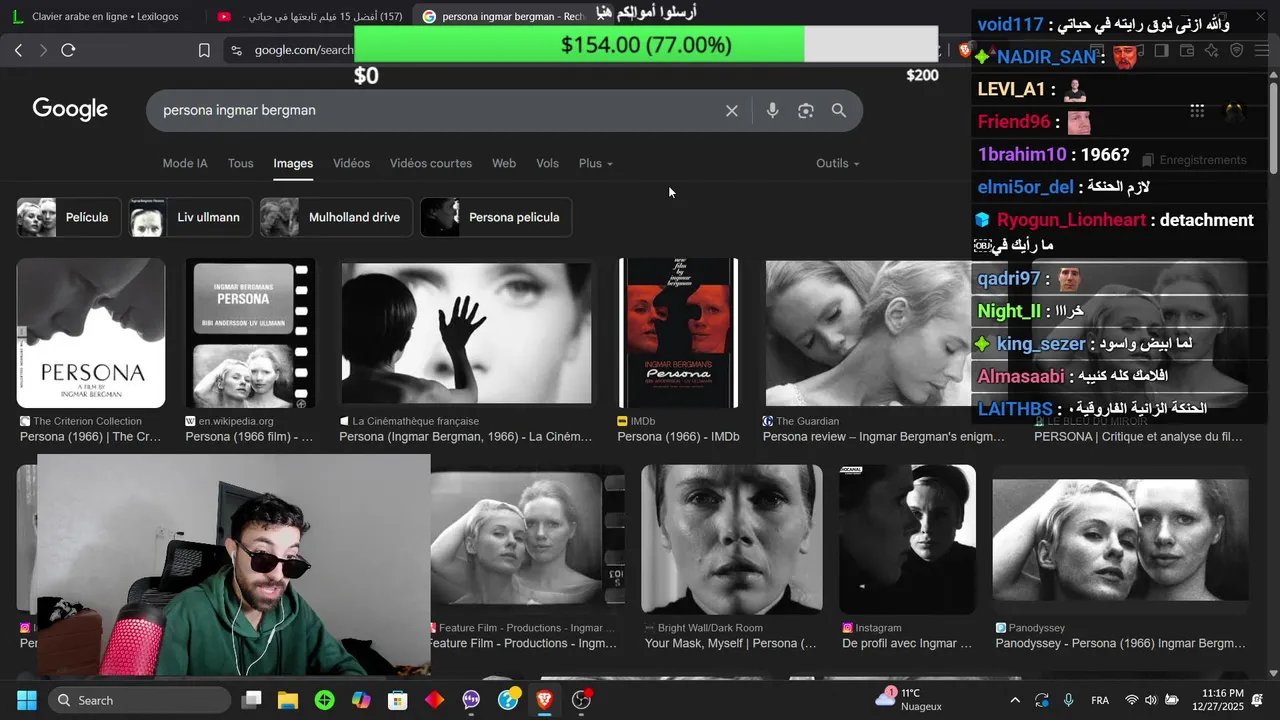1280x720 pixels.
Task: Open Bright Wall/Dark Room face image
Action: [x=732, y=539]
